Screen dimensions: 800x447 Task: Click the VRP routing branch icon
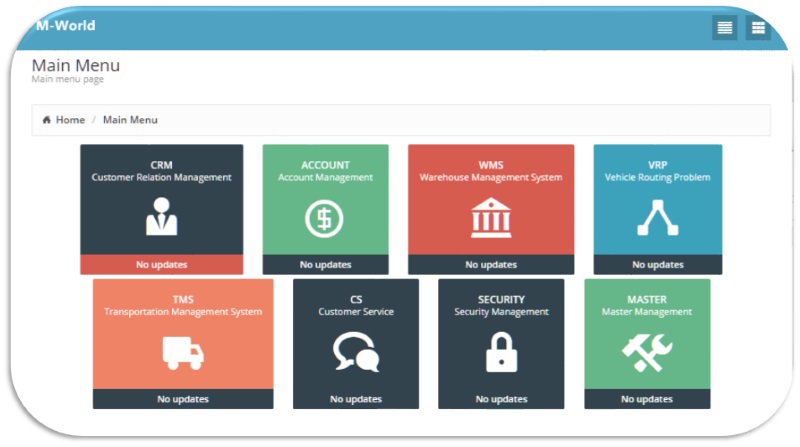coord(658,218)
